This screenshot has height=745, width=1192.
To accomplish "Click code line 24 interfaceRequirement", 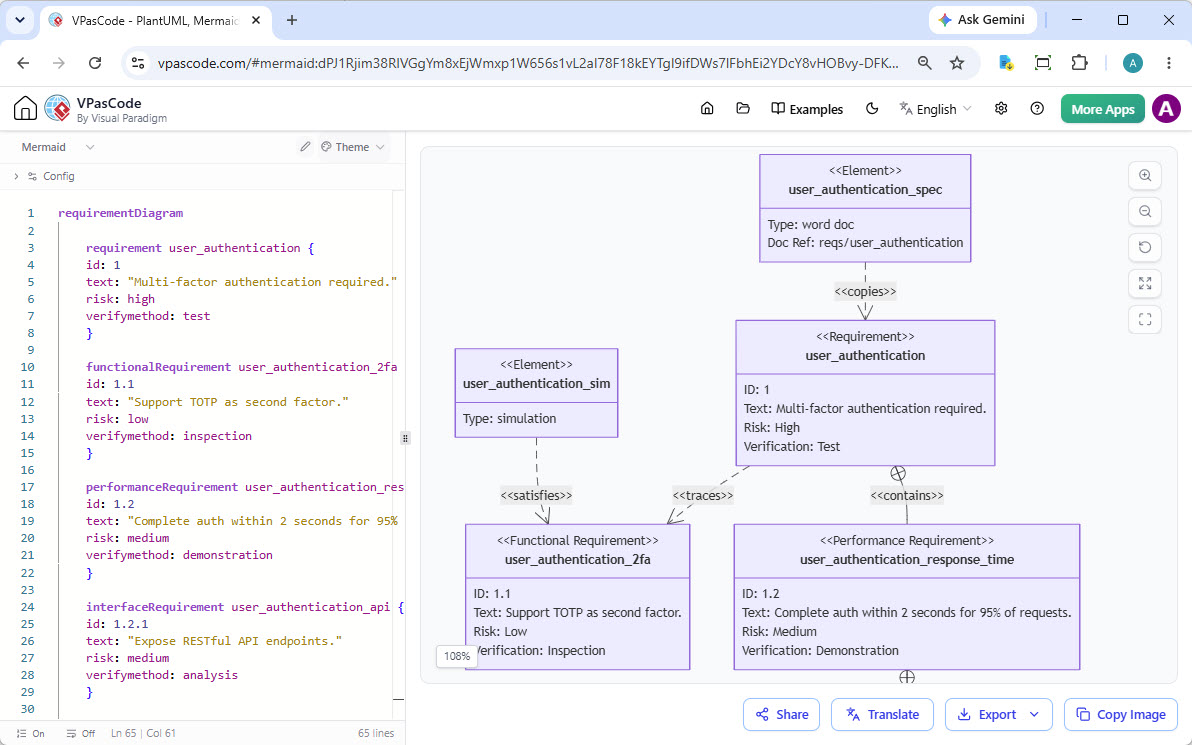I will (245, 607).
